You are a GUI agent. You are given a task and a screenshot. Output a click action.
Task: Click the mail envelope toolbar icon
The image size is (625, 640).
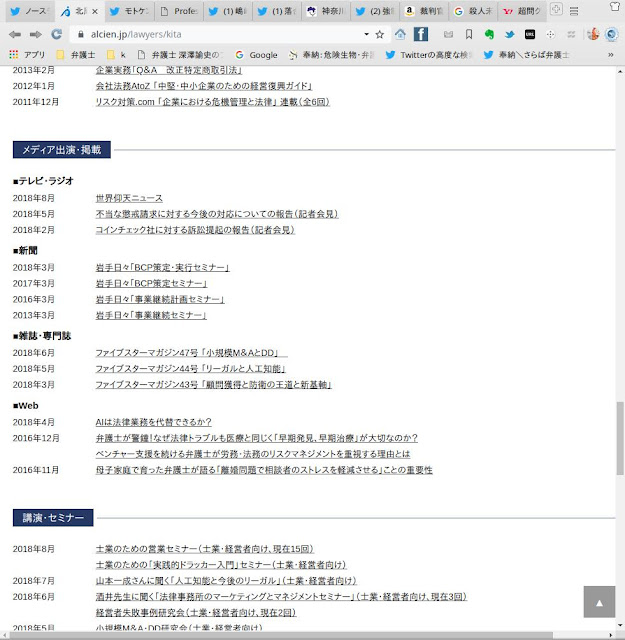tap(448, 35)
